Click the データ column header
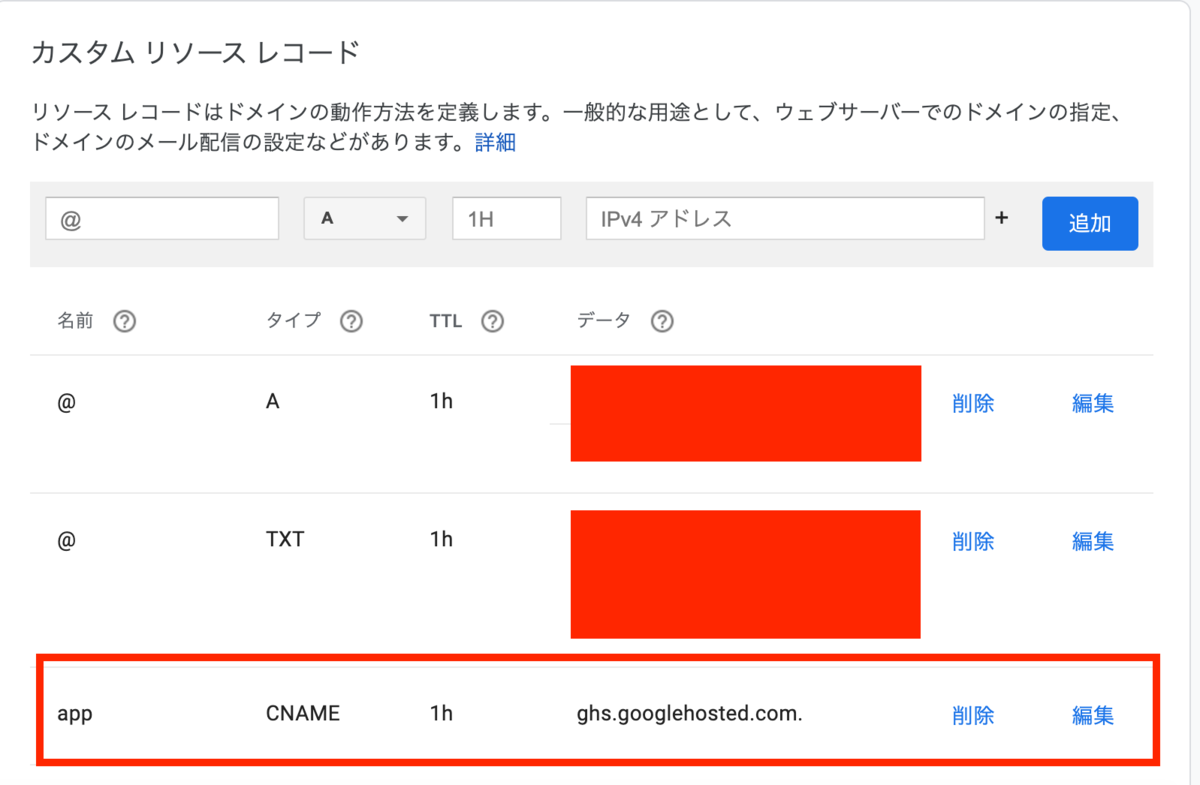This screenshot has width=1200, height=785. click(604, 321)
